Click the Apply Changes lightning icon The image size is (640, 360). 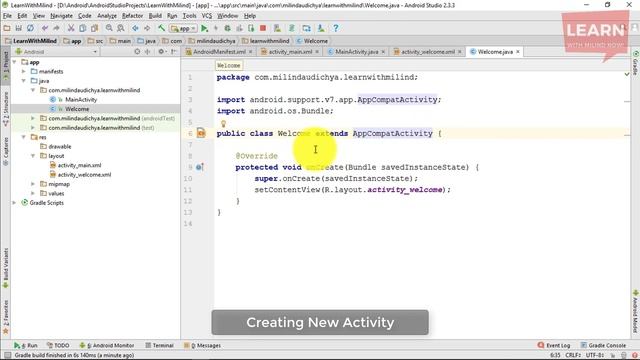pyautogui.click(x=216, y=28)
